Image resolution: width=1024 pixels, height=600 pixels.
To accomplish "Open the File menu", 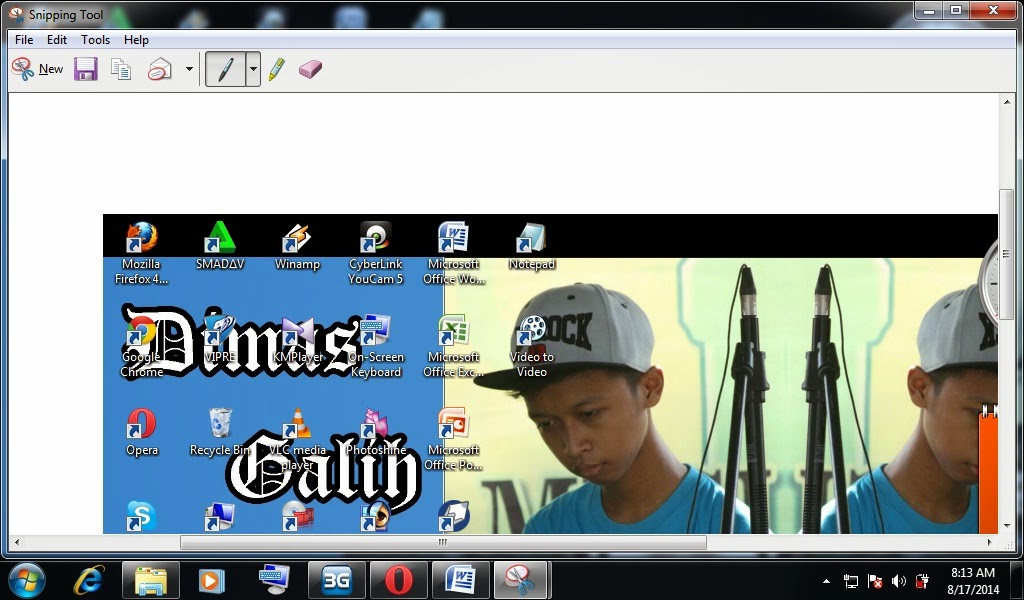I will point(23,40).
